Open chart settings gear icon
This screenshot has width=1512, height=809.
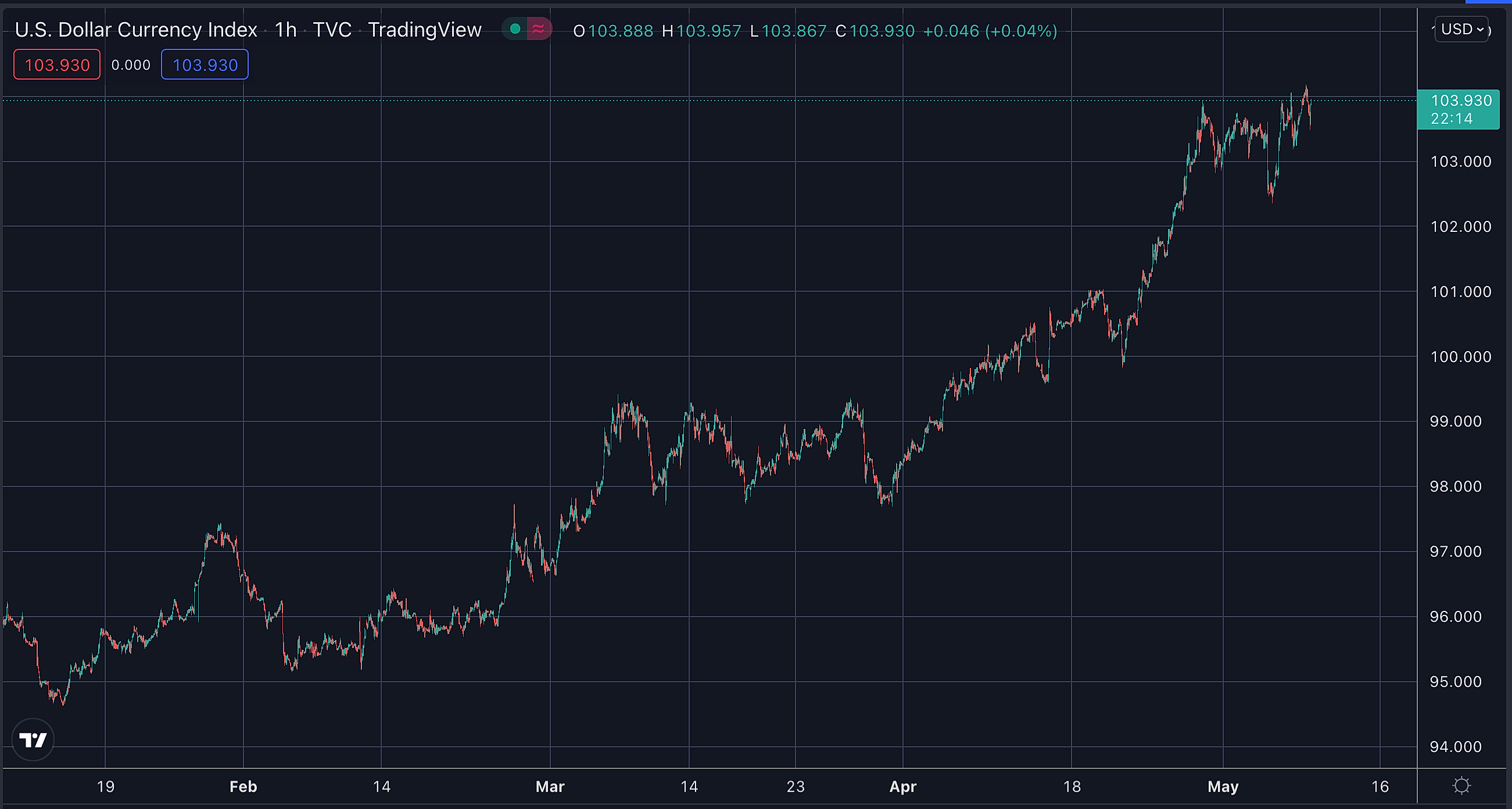coord(1461,786)
